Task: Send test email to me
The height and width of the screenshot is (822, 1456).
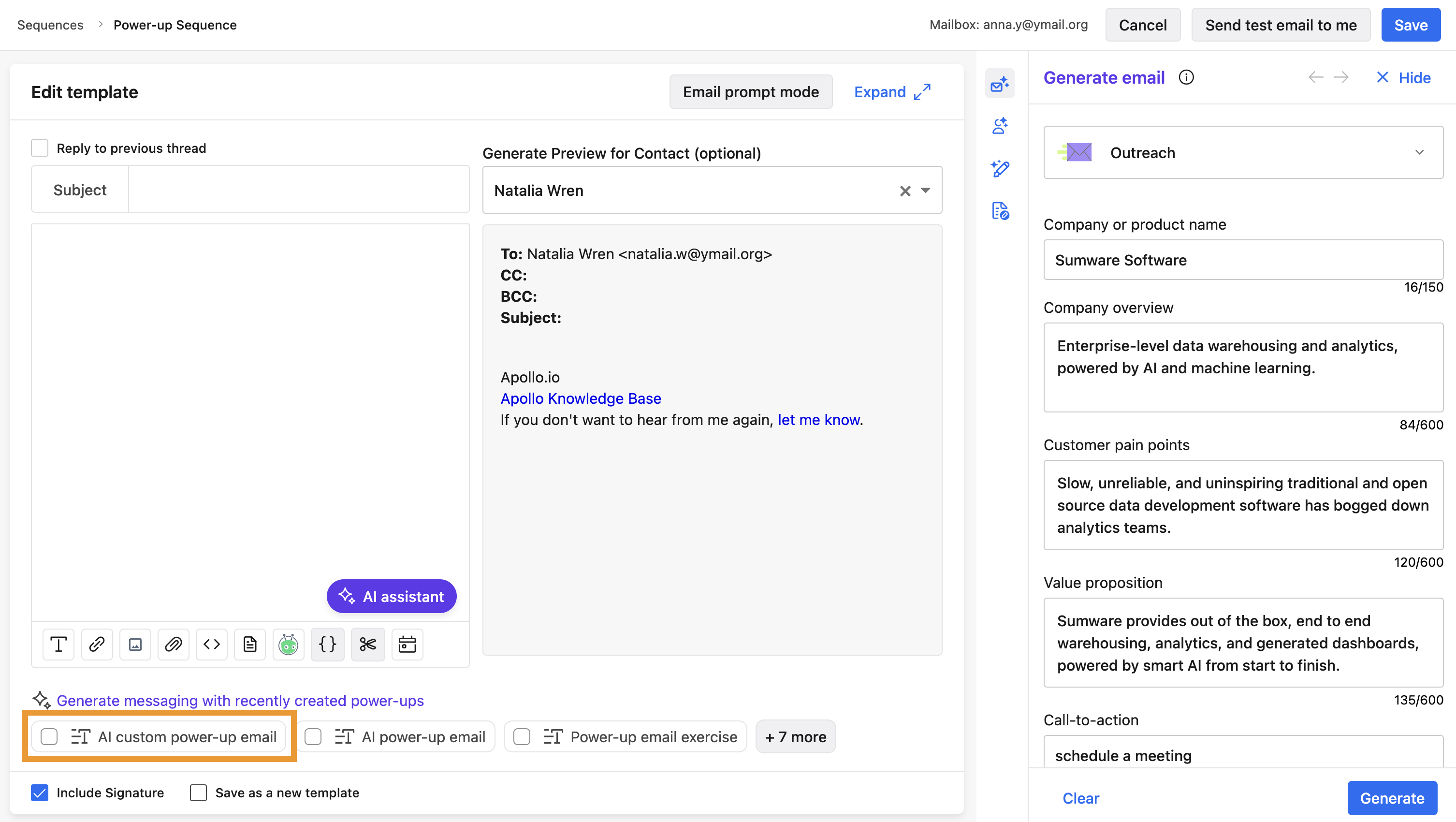Action: point(1280,24)
